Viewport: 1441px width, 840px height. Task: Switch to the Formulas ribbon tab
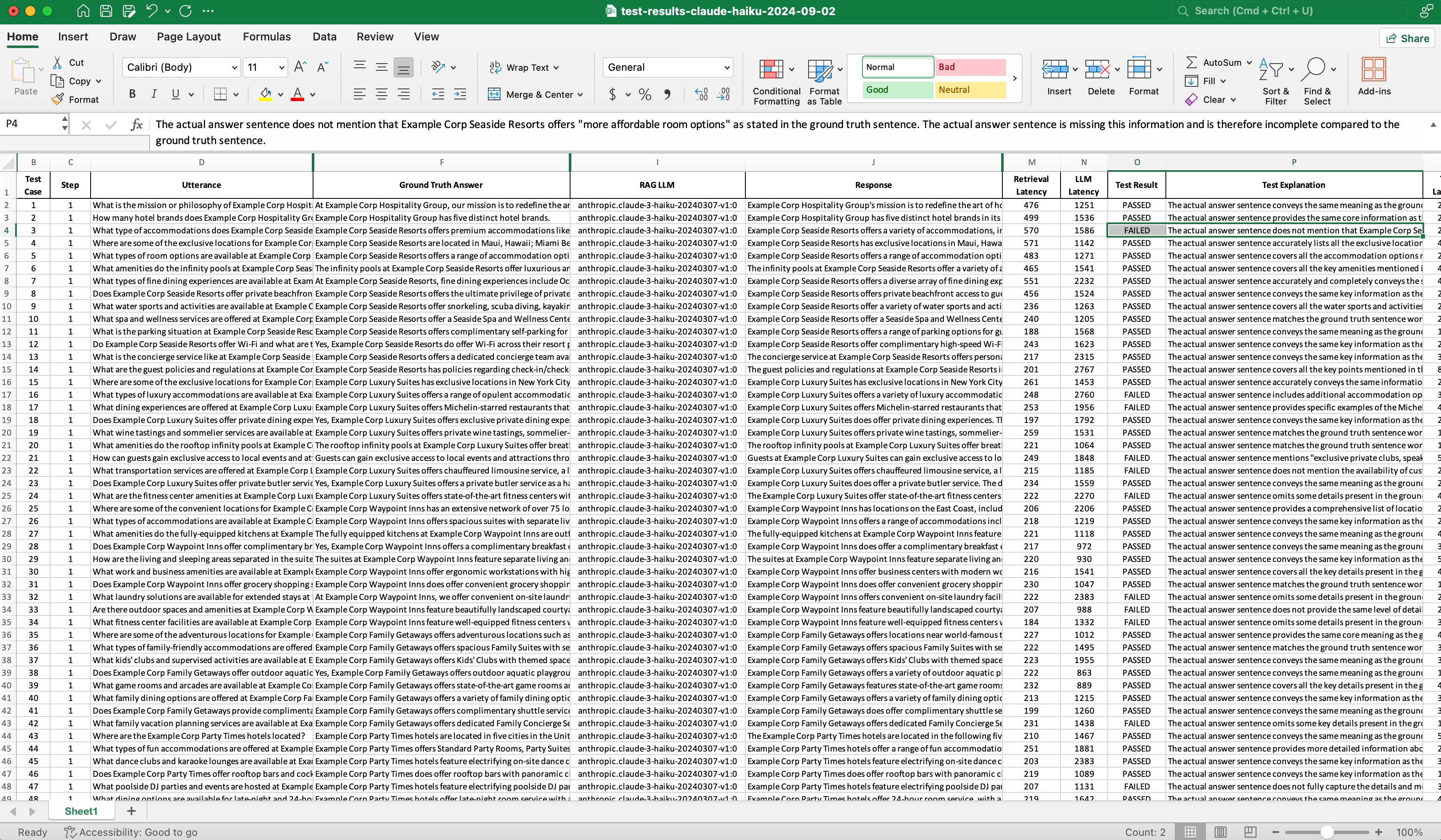click(266, 37)
